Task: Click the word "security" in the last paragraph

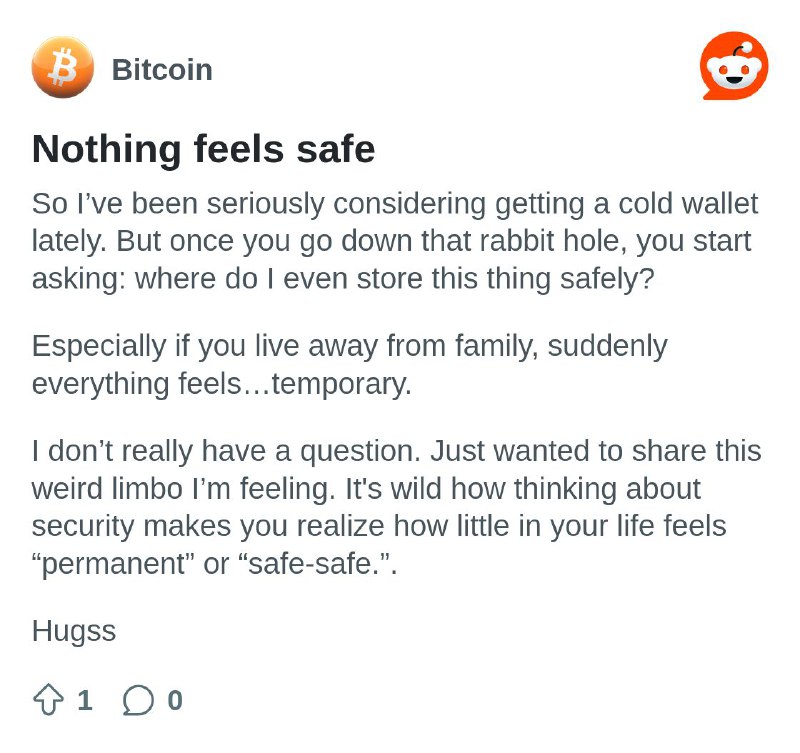Action: click(83, 526)
